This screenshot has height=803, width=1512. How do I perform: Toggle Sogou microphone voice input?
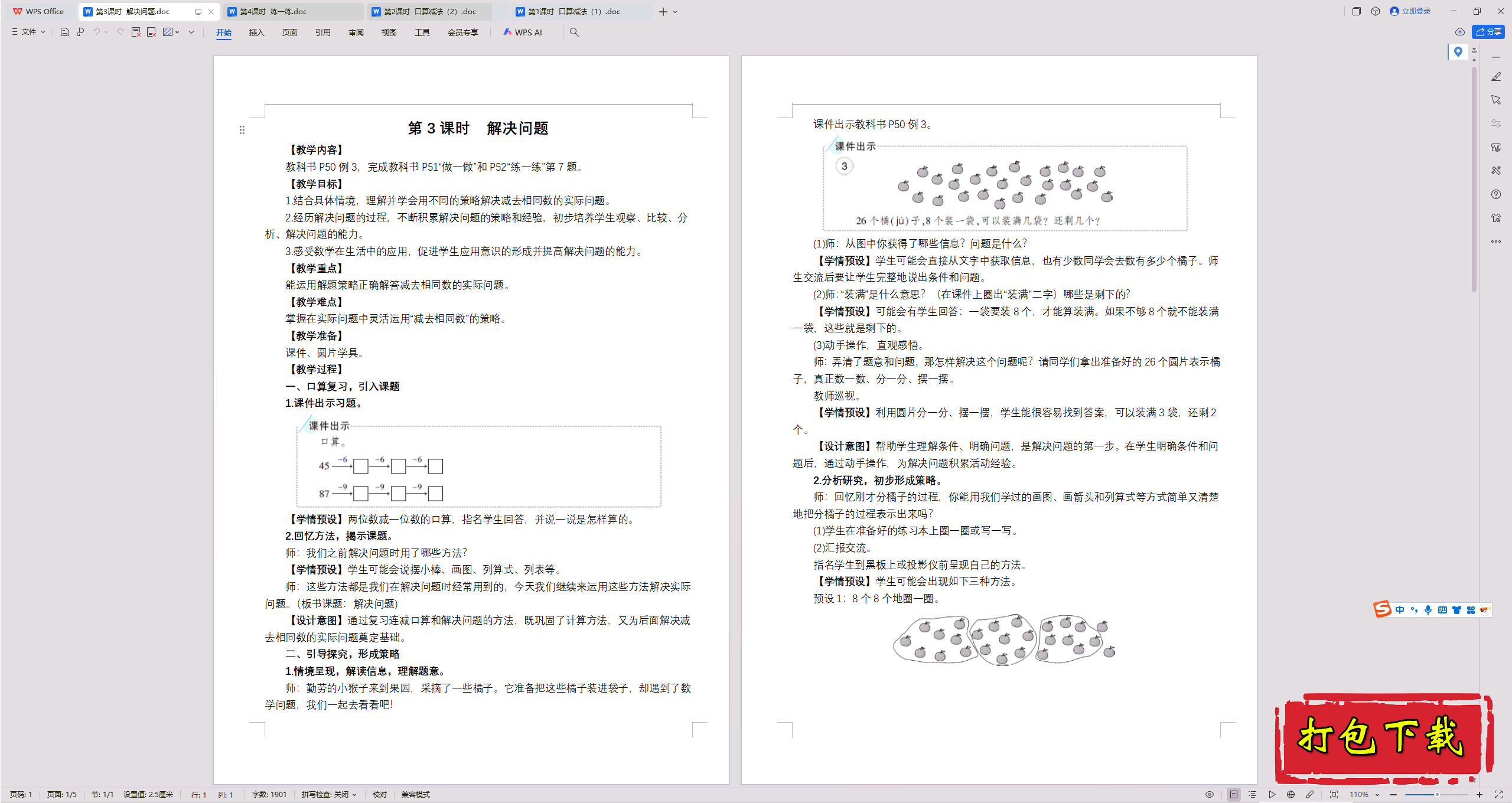[x=1428, y=610]
